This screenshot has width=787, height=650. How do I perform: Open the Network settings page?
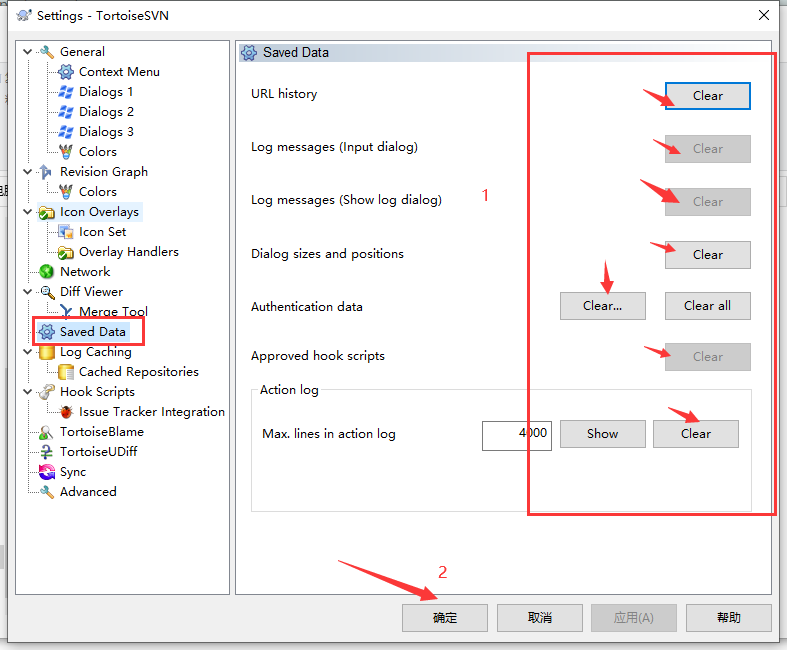click(x=85, y=272)
